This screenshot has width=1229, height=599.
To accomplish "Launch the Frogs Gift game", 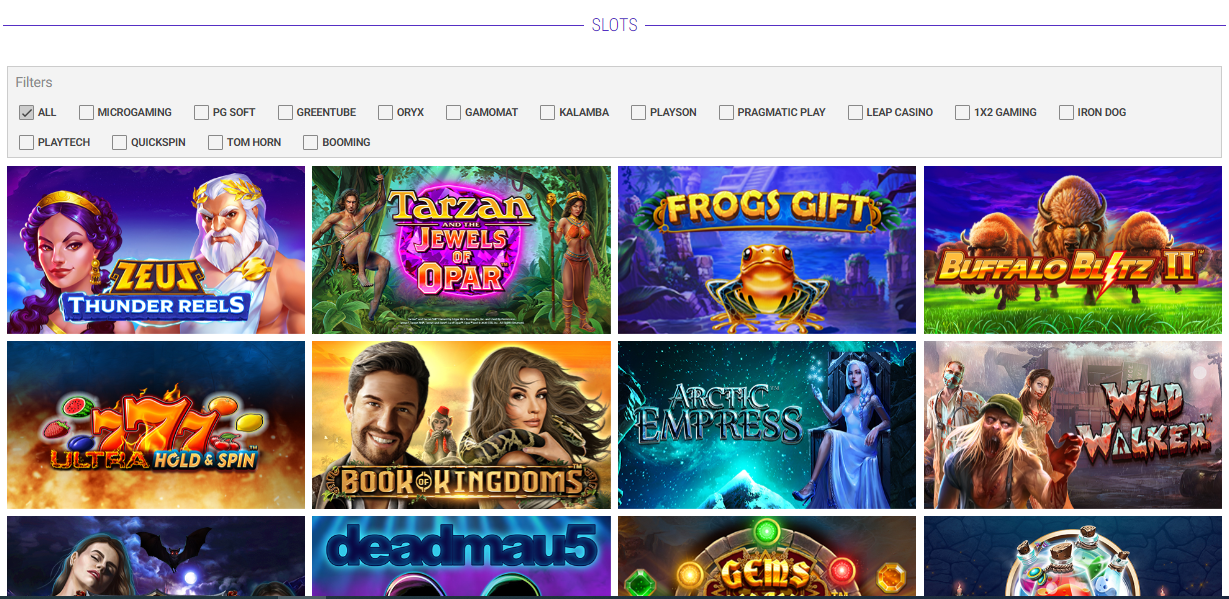I will tap(767, 250).
